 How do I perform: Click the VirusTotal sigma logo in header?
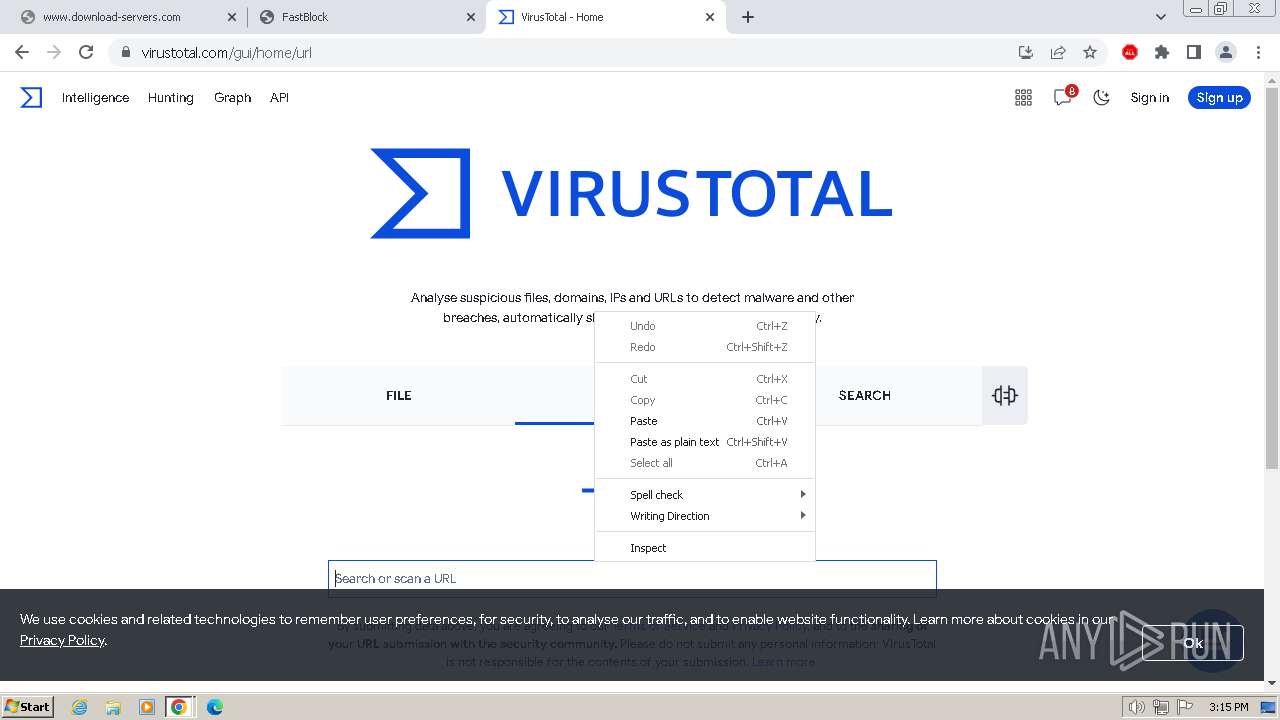[32, 97]
